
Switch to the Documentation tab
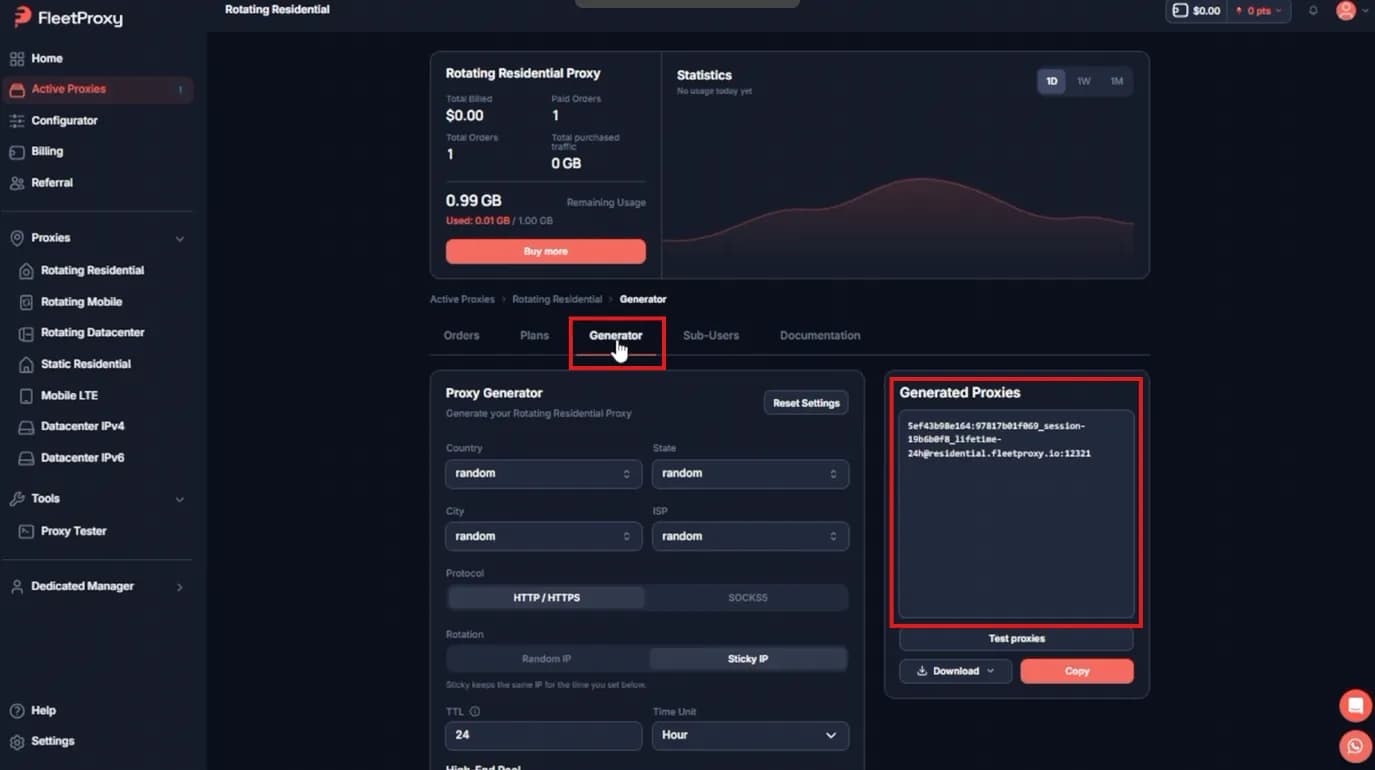(820, 336)
